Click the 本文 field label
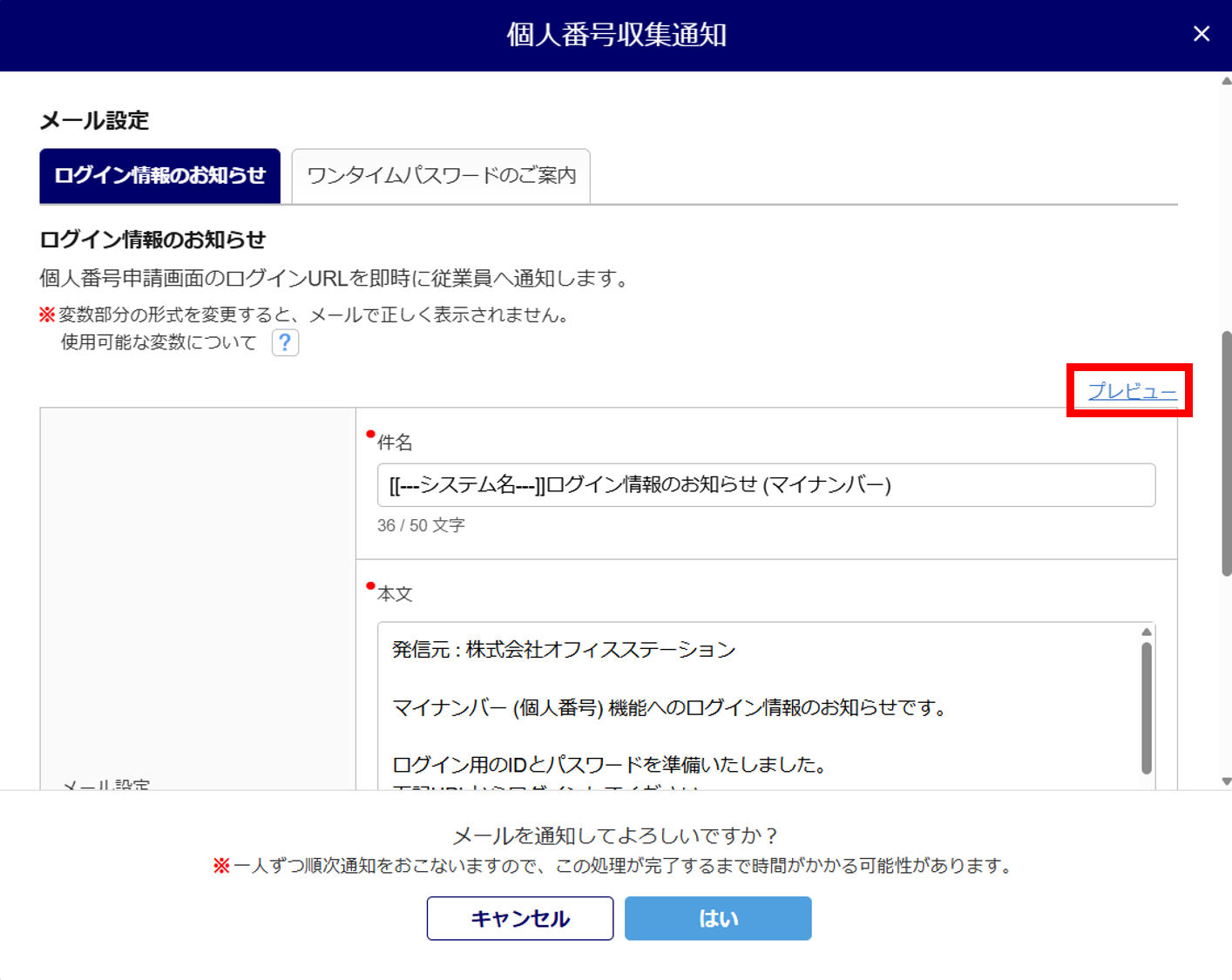 (395, 594)
